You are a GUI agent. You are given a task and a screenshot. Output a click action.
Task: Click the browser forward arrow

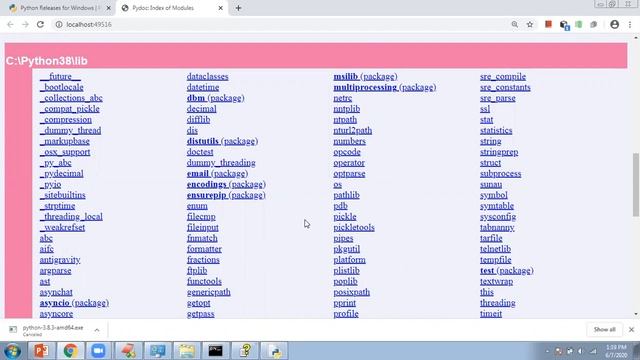(25, 24)
